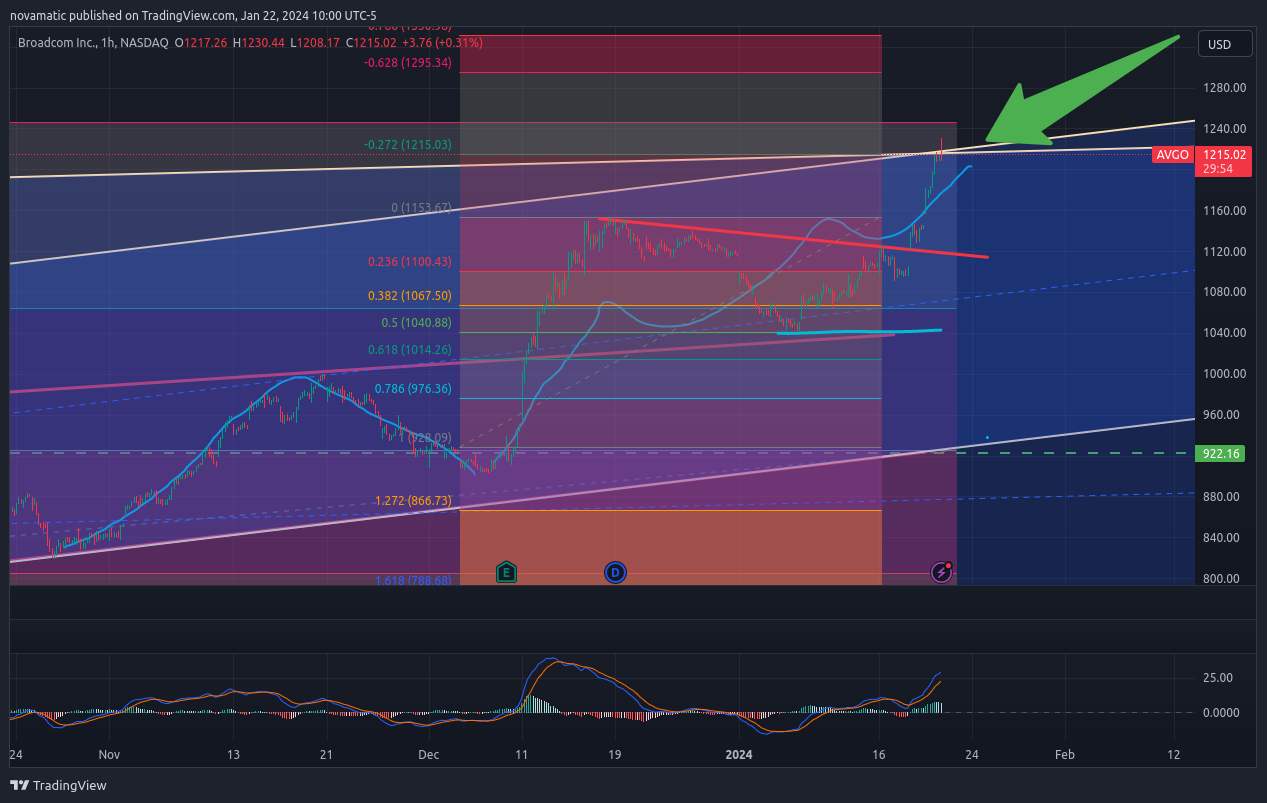This screenshot has width=1267, height=803.
Task: Click the Fib level 0.786 (976.36) label
Action: (413, 389)
